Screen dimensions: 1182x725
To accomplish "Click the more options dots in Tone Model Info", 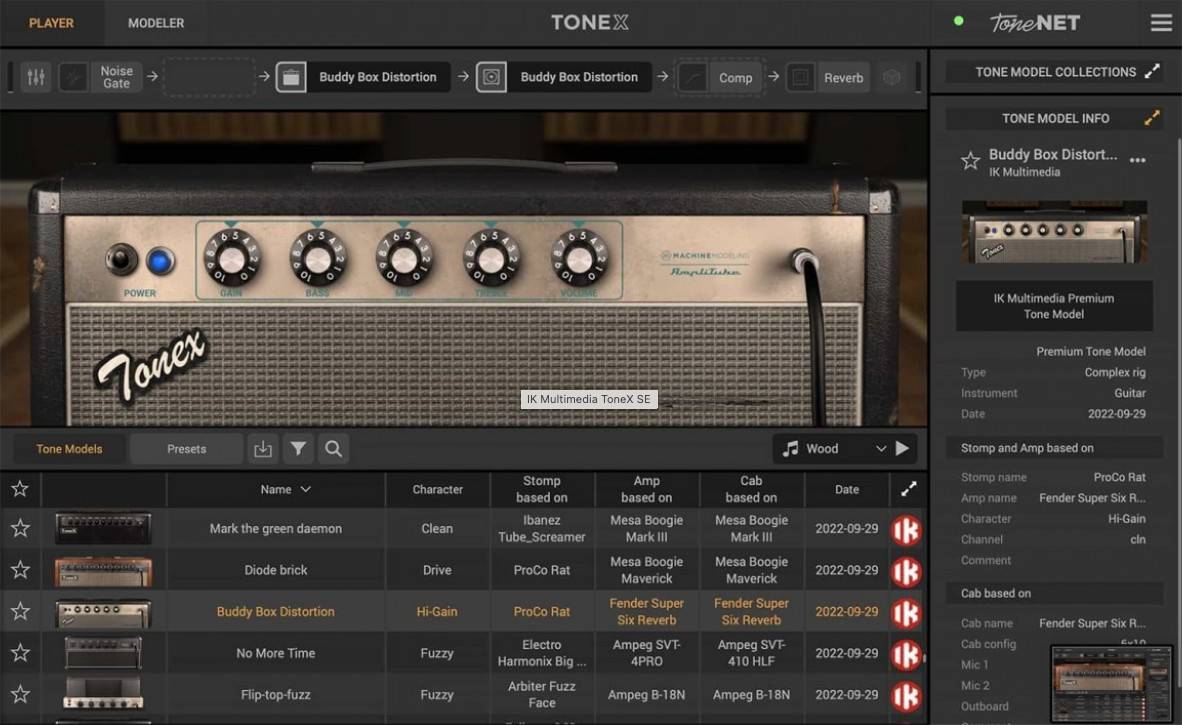I will (x=1137, y=160).
